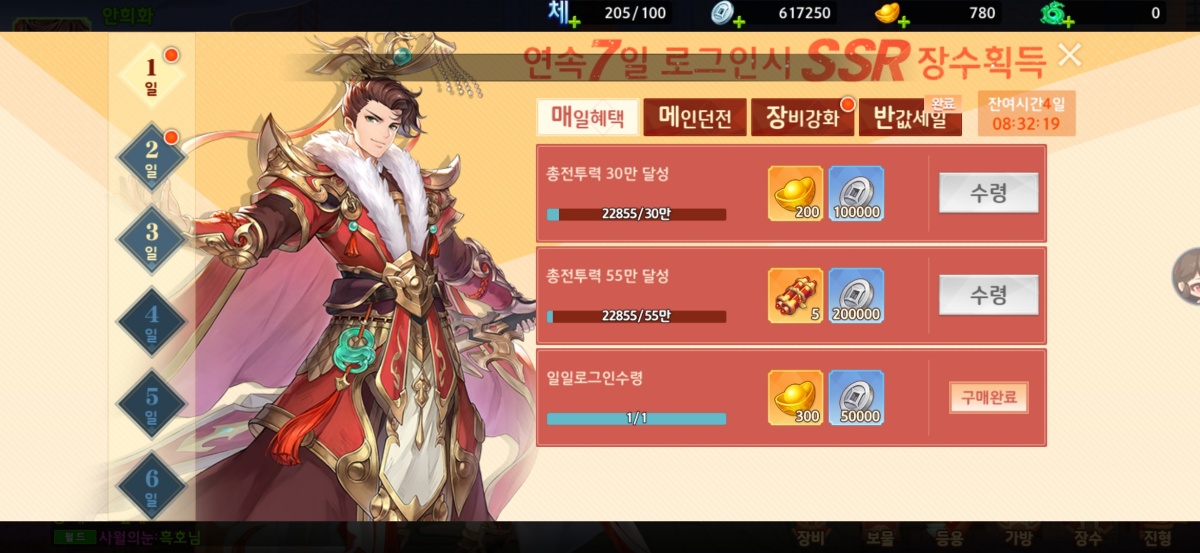Tap gold ingot 300 reward icon
The width and height of the screenshot is (1200, 553).
click(796, 397)
